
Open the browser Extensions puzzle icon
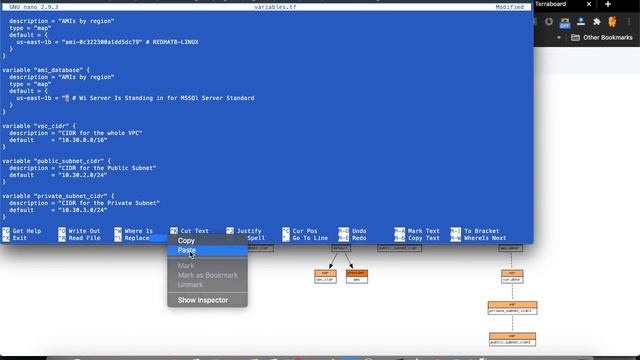point(597,22)
